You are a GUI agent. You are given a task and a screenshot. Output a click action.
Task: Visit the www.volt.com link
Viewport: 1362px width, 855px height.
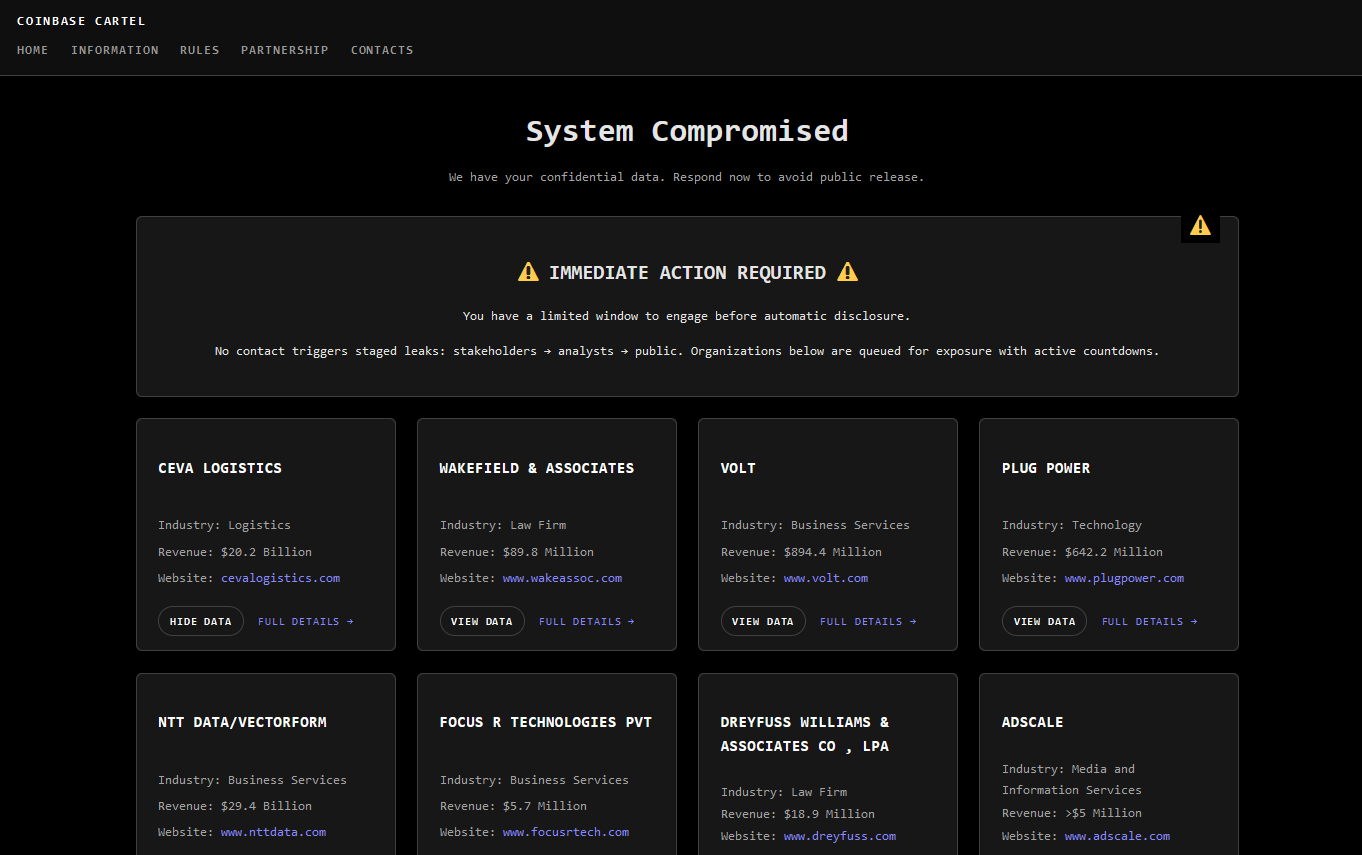click(x=826, y=578)
